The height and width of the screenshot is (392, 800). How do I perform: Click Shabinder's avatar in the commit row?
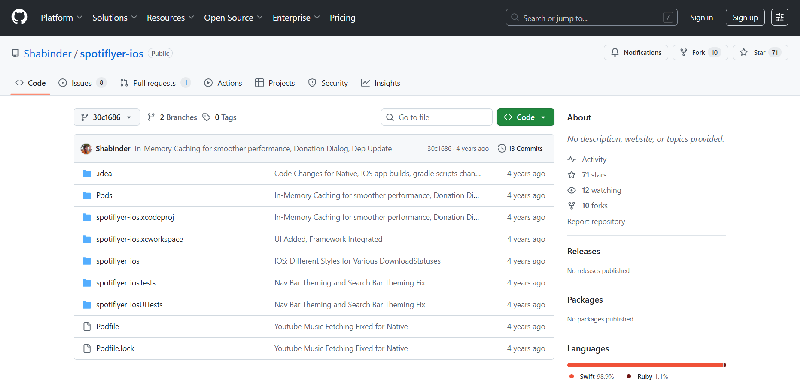point(86,149)
